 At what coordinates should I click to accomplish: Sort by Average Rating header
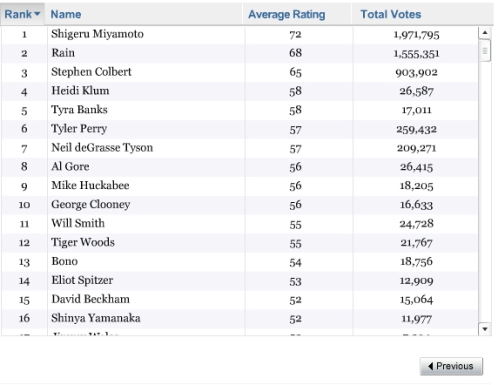pyautogui.click(x=286, y=14)
